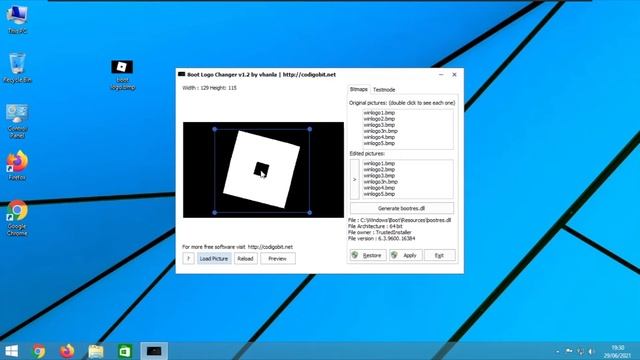Click Generate bootres.dll button

tap(402, 208)
